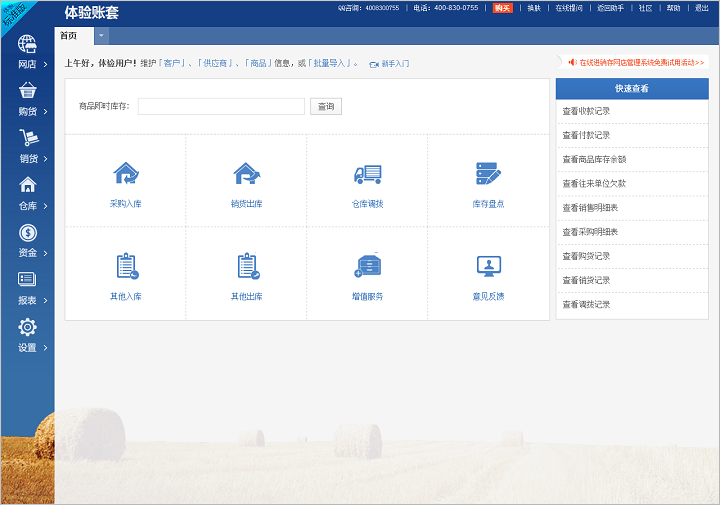Expand the 购货 sidebar chevron
Viewport: 720px width, 505px height.
45,112
